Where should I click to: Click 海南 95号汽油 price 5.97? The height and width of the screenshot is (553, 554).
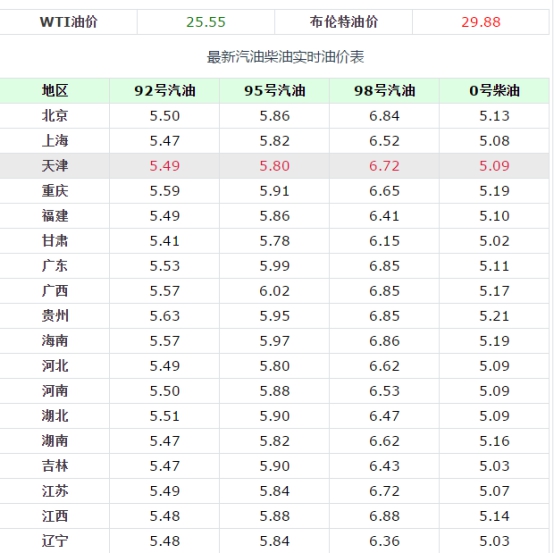pos(275,341)
